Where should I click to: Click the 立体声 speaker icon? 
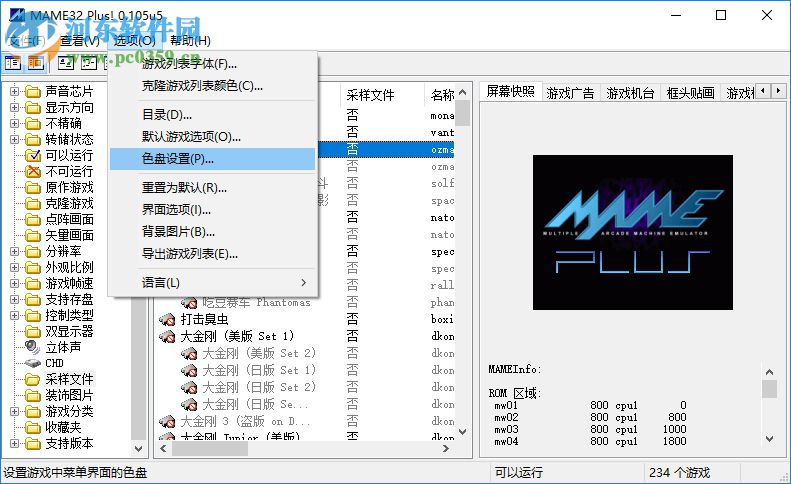coord(33,347)
